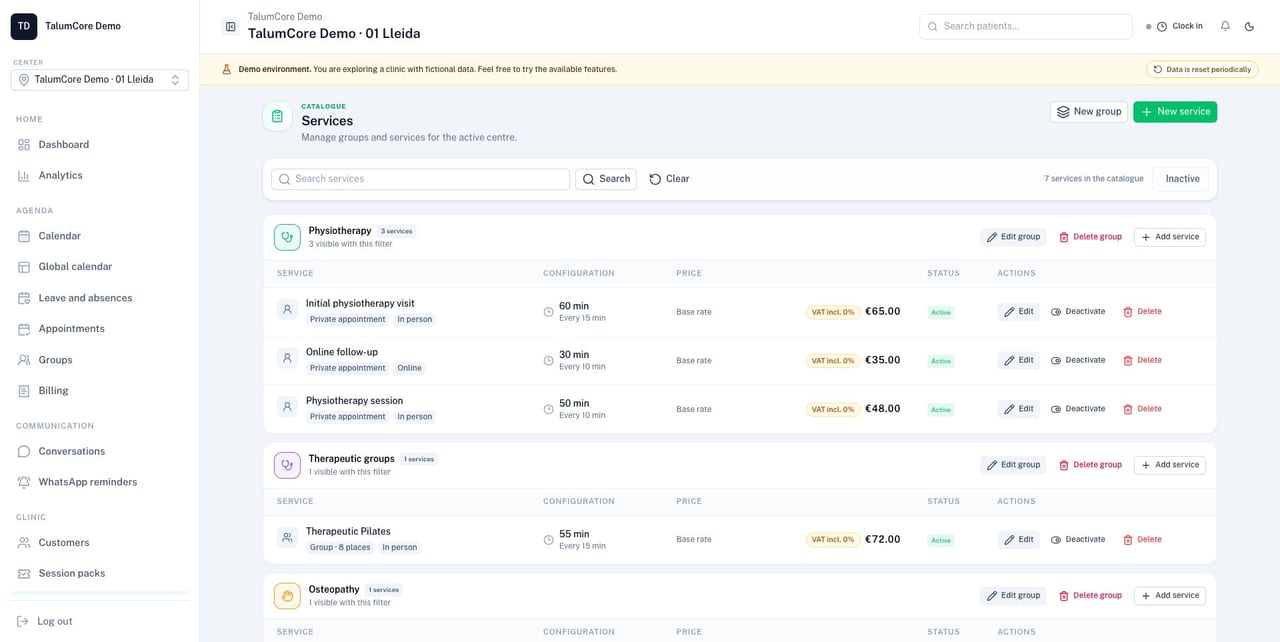
Task: Open Groups in the sidebar
Action: pyautogui.click(x=55, y=360)
